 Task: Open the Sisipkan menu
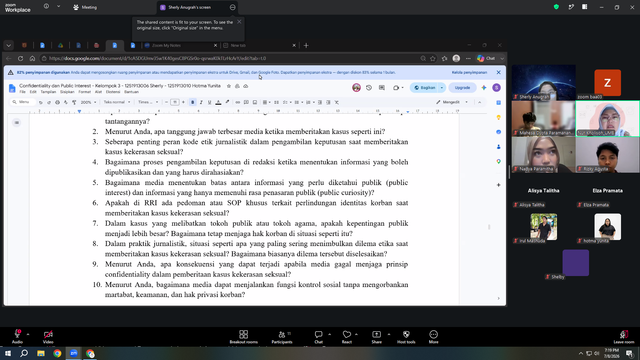coord(67,92)
